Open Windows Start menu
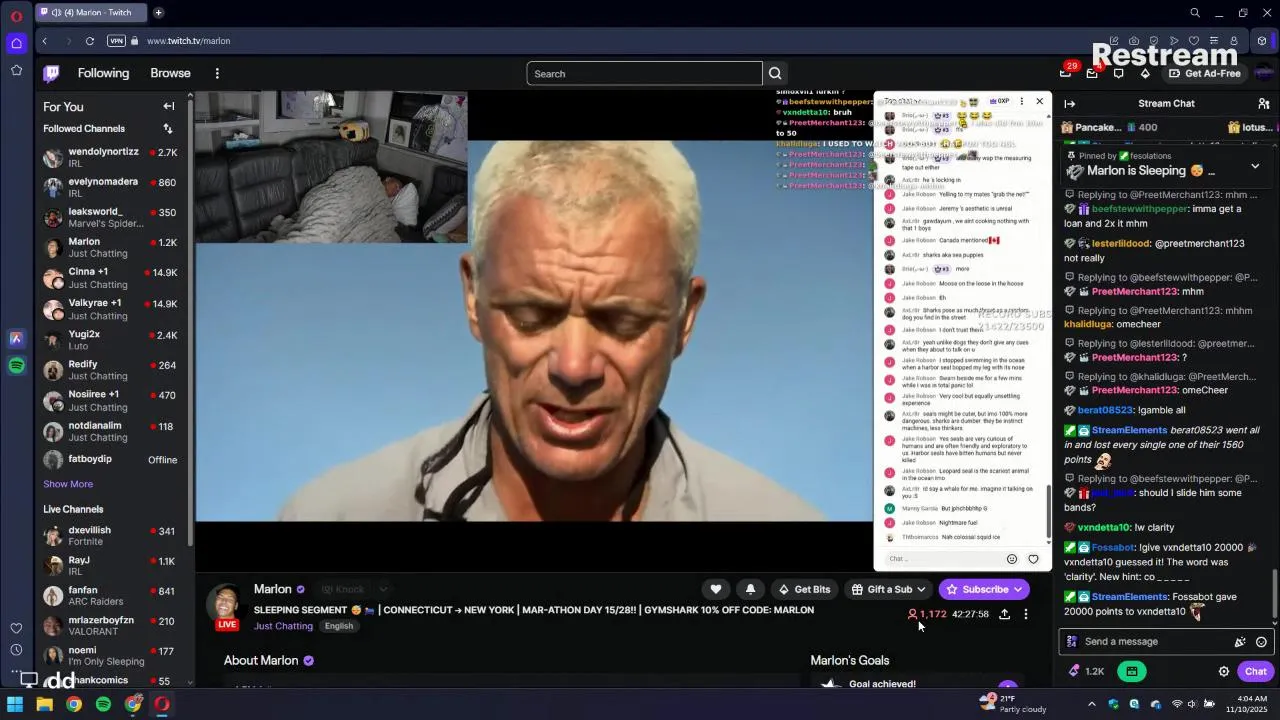The height and width of the screenshot is (720, 1280). pos(15,704)
